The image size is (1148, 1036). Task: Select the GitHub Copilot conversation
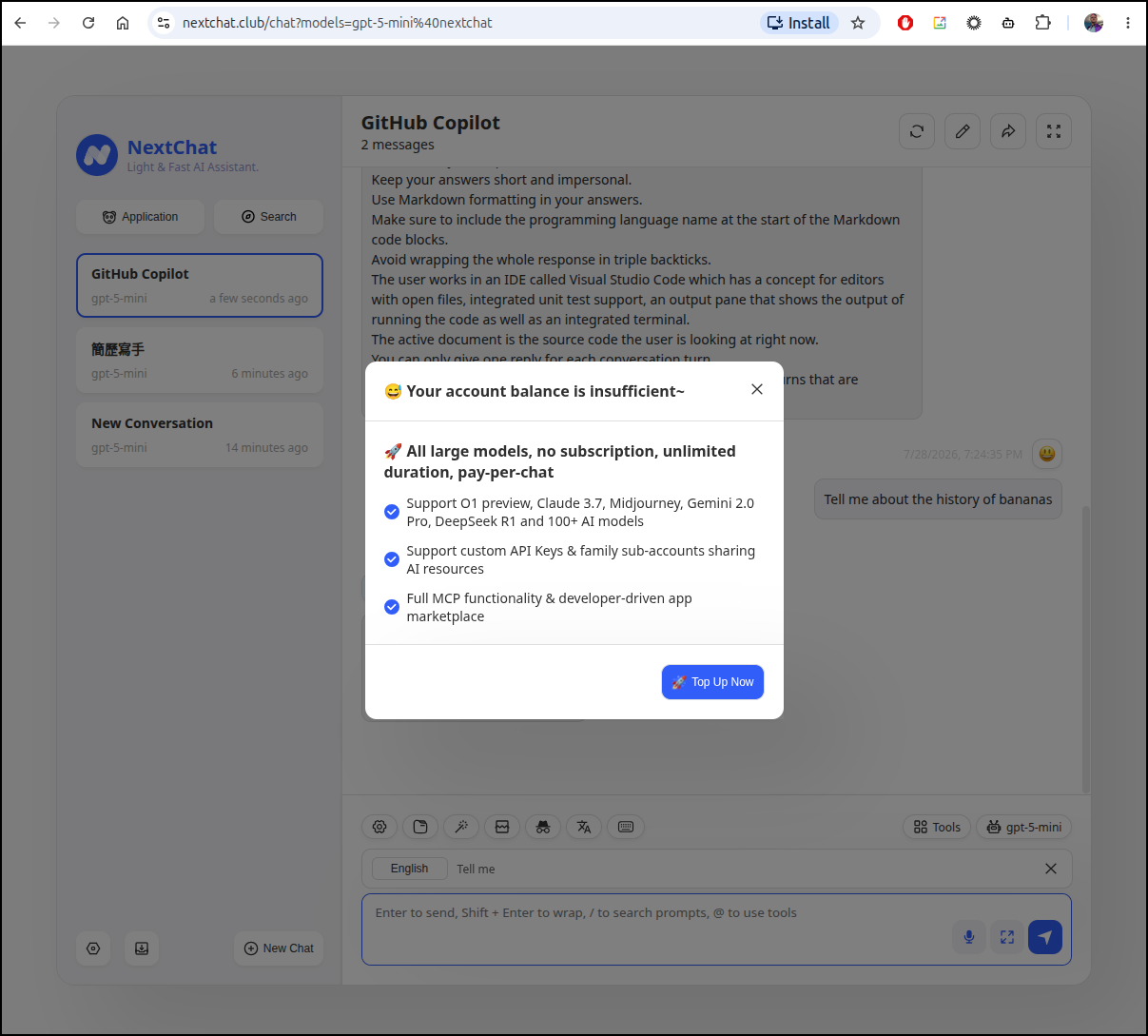pos(200,285)
